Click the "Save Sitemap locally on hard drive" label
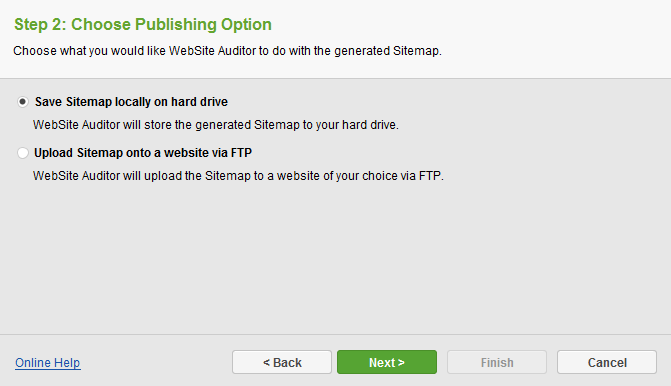 click(131, 102)
